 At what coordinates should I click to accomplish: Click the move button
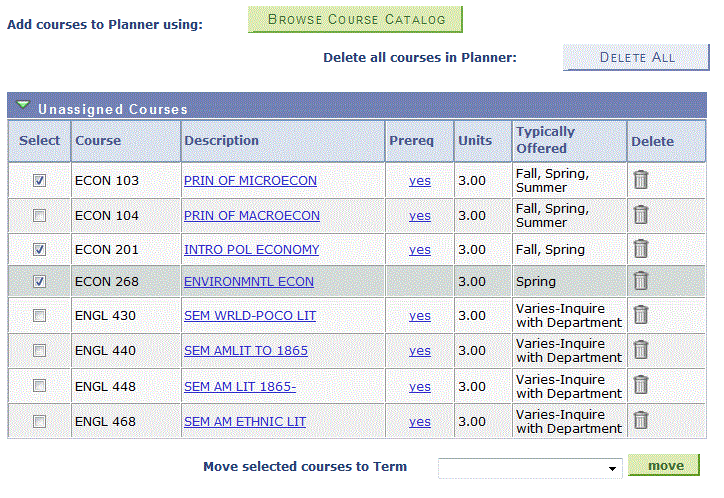665,465
